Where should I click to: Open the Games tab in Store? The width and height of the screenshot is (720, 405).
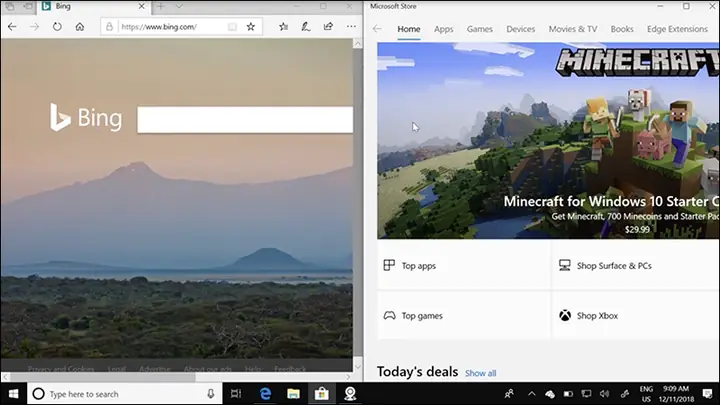point(480,29)
